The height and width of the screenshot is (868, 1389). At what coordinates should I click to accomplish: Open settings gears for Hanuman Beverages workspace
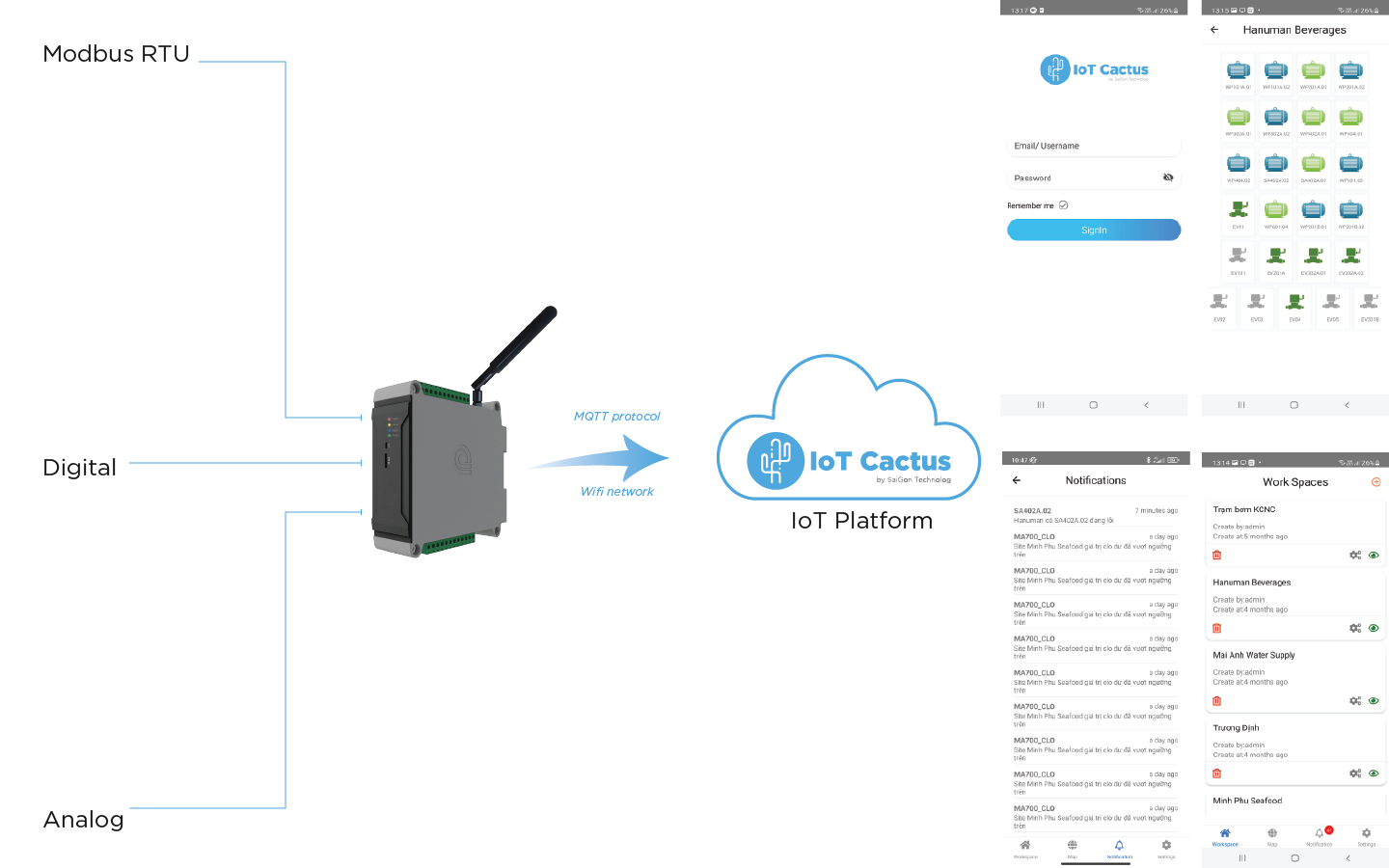click(1355, 628)
